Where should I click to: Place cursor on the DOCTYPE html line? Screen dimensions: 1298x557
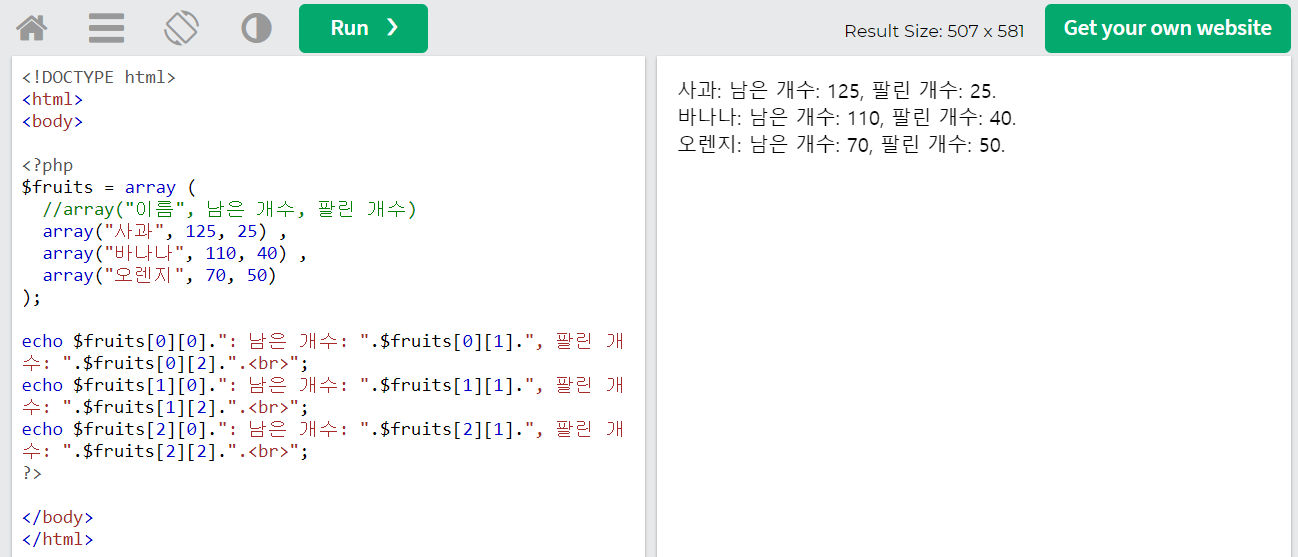point(99,77)
